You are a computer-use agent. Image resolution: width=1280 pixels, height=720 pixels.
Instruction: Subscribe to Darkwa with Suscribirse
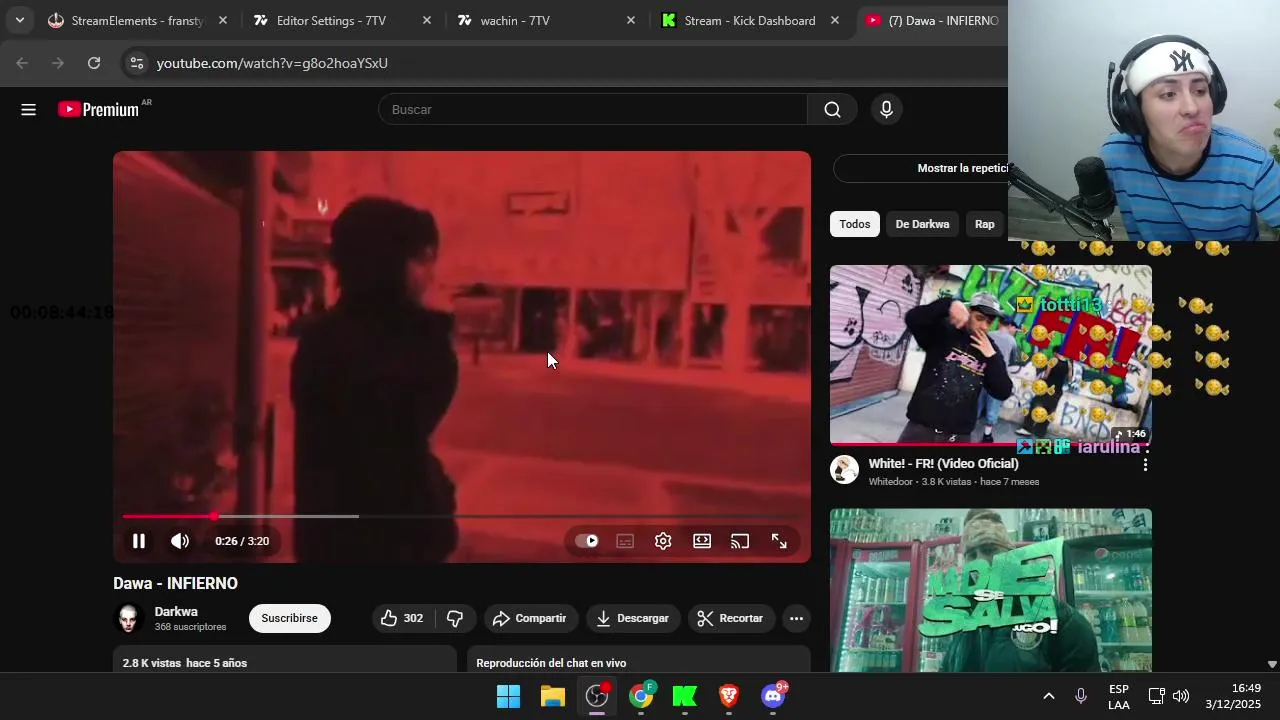[x=290, y=618]
